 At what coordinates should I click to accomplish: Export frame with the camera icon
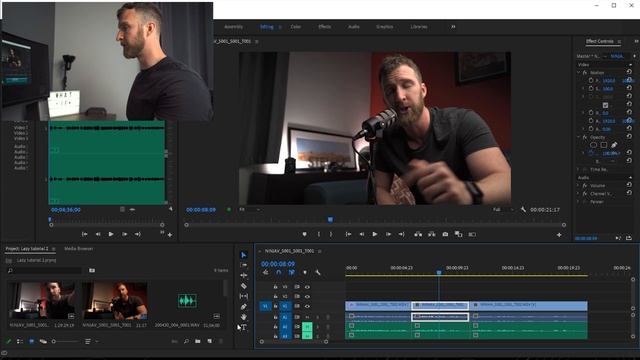[x=445, y=234]
